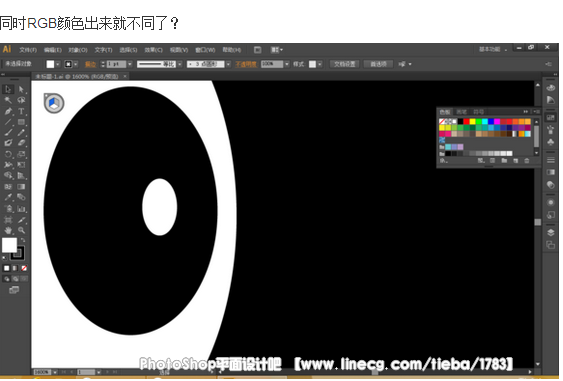This screenshot has width=563, height=381.
Task: Select the Type tool
Action: [21, 111]
